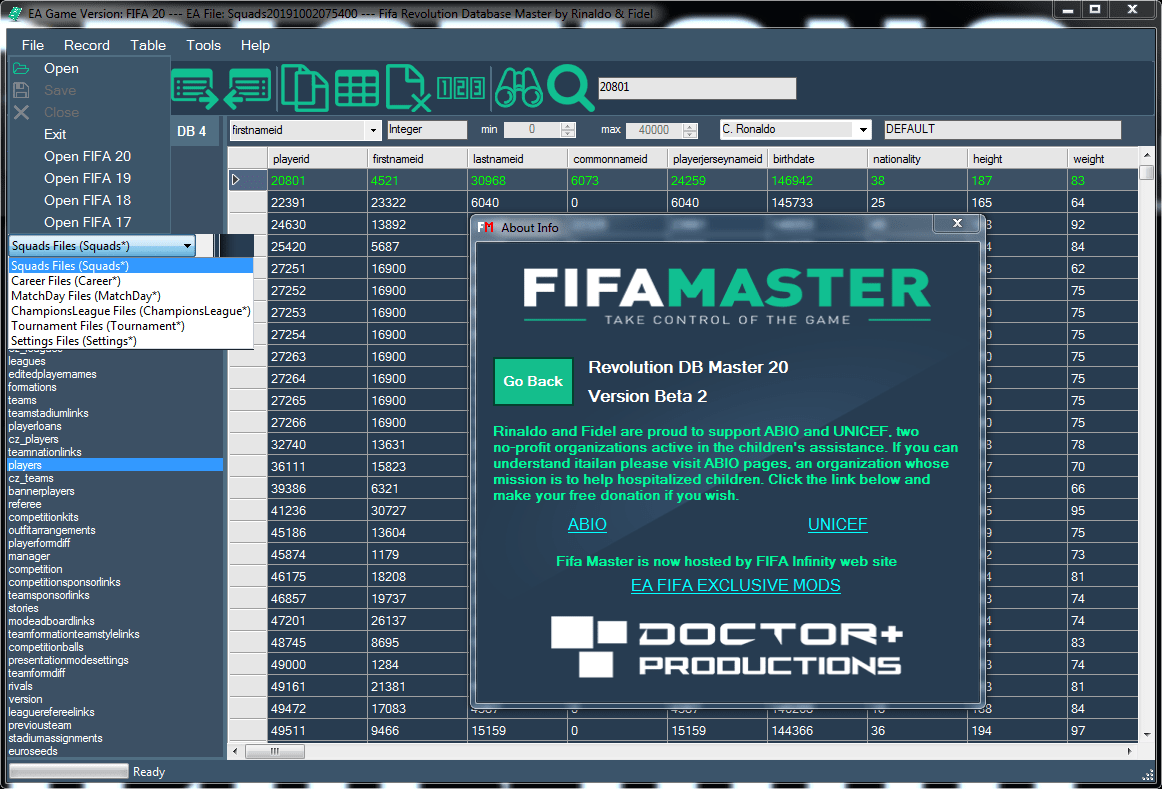
Task: Click the resize grip in the status bar corner
Action: pos(1148,776)
